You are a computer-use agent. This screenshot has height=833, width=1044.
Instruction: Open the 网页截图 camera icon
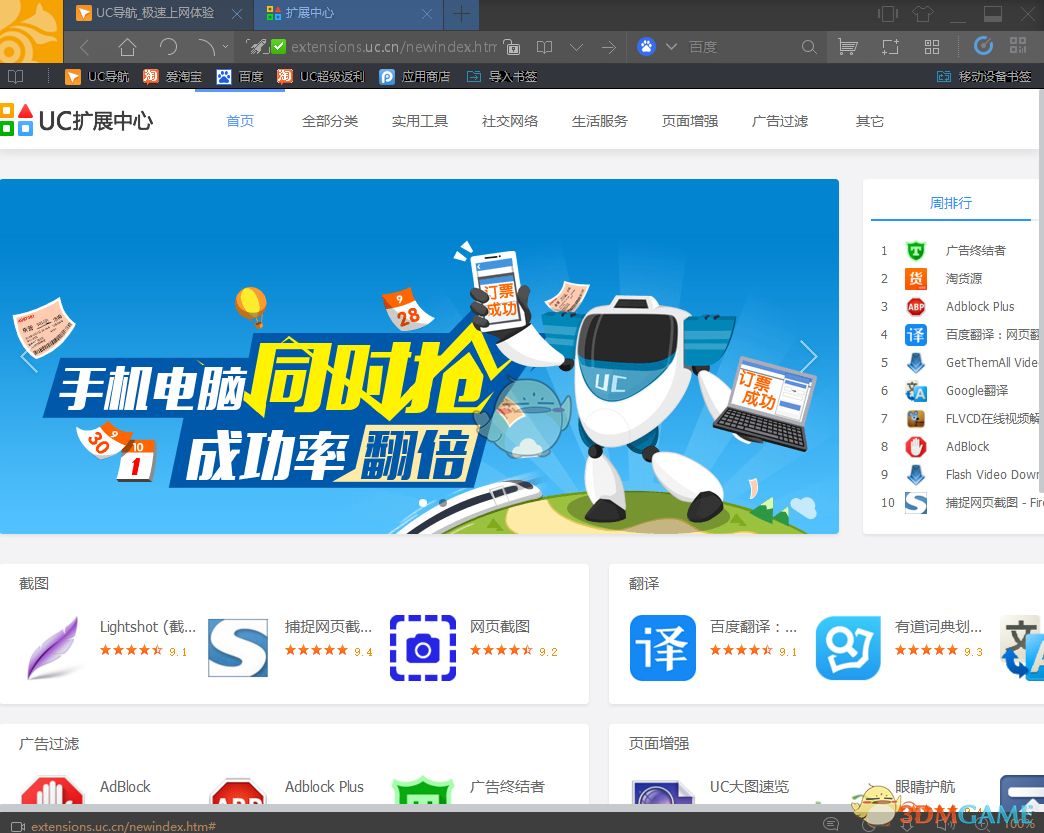[x=422, y=648]
